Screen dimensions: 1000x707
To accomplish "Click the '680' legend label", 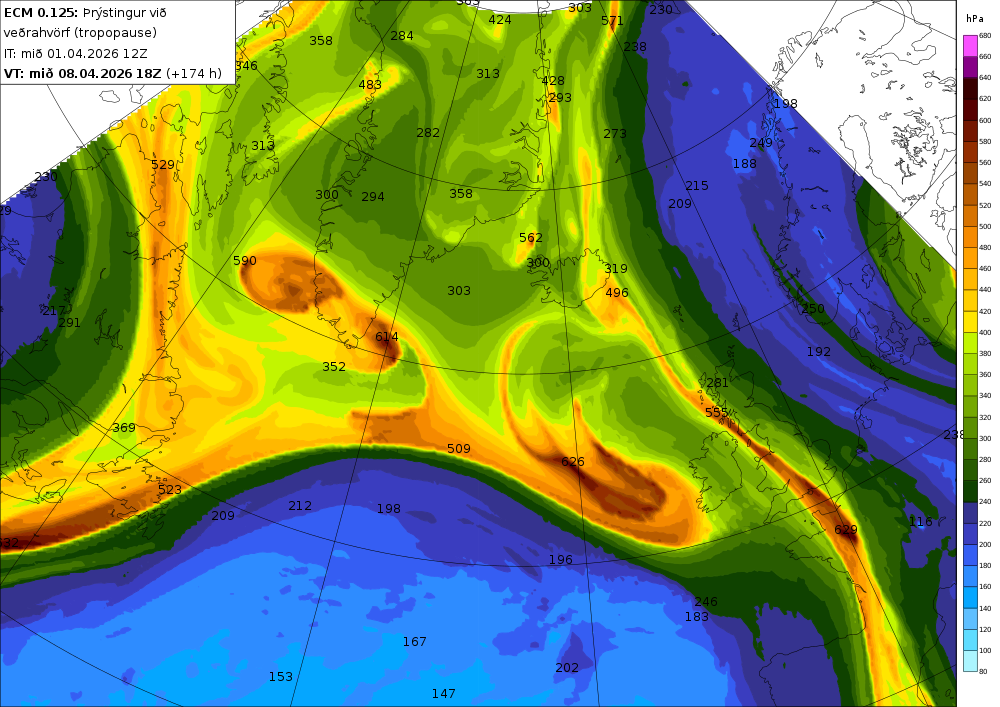I will [985, 35].
